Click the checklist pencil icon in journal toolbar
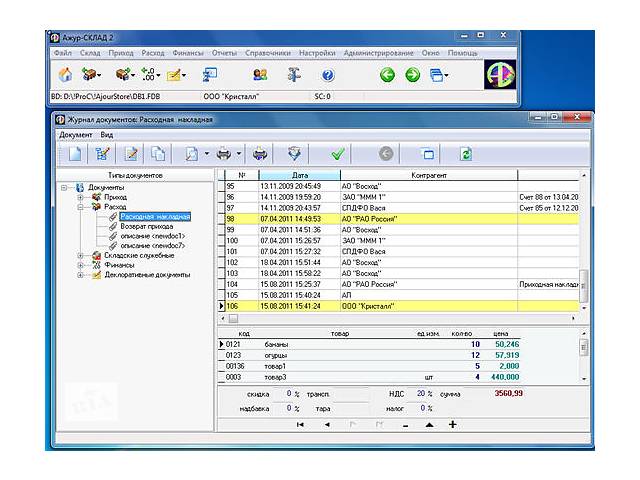The height and width of the screenshot is (480, 640). pos(102,154)
